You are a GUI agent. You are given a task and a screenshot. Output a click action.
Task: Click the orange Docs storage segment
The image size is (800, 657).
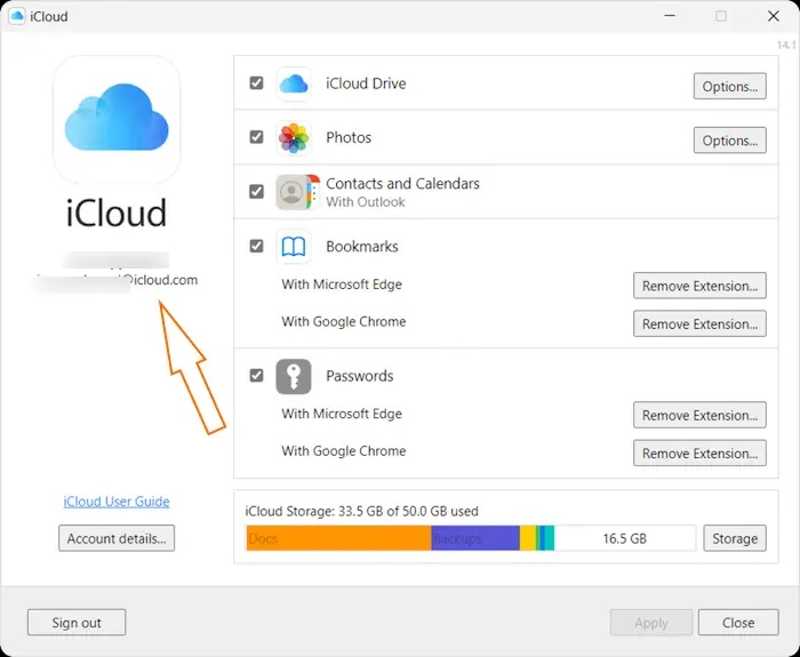[339, 539]
